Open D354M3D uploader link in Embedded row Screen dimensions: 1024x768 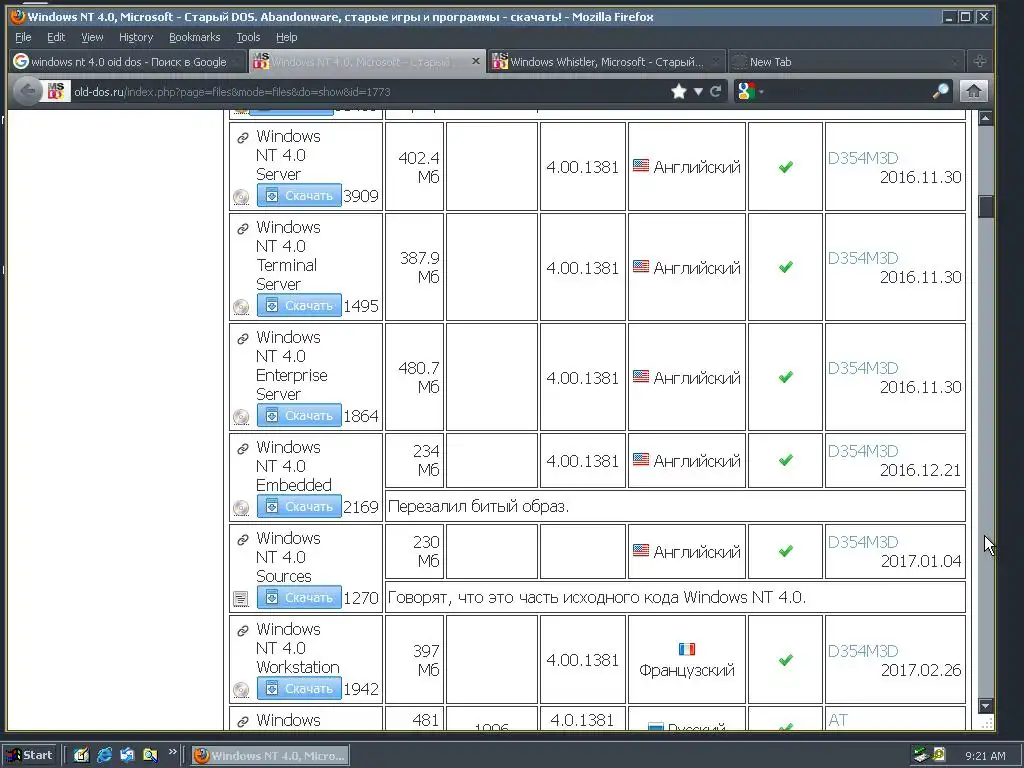pos(863,451)
